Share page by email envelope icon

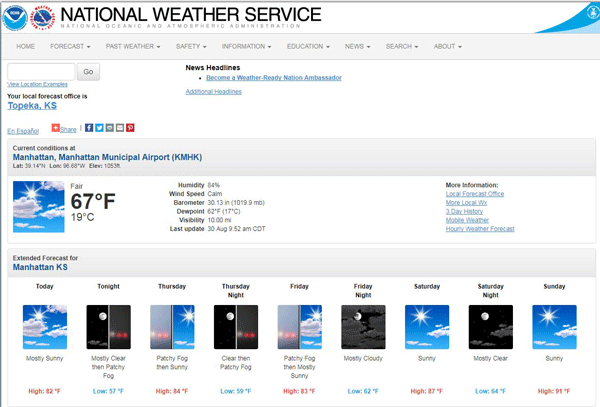point(120,128)
